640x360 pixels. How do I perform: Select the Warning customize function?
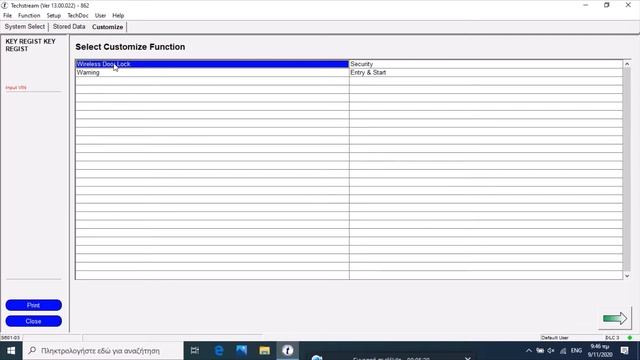(212, 73)
